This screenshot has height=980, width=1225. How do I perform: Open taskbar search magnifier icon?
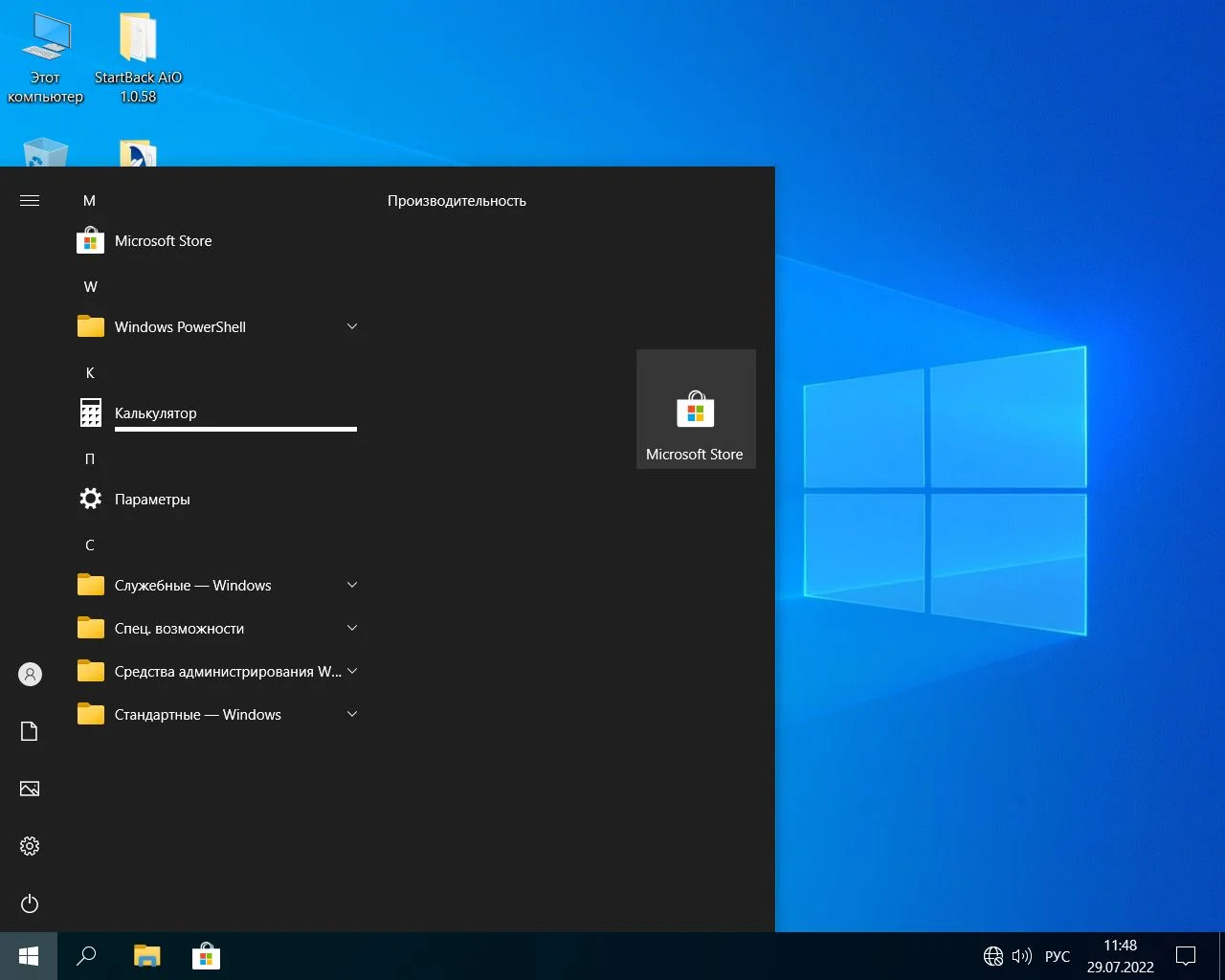pyautogui.click(x=86, y=956)
